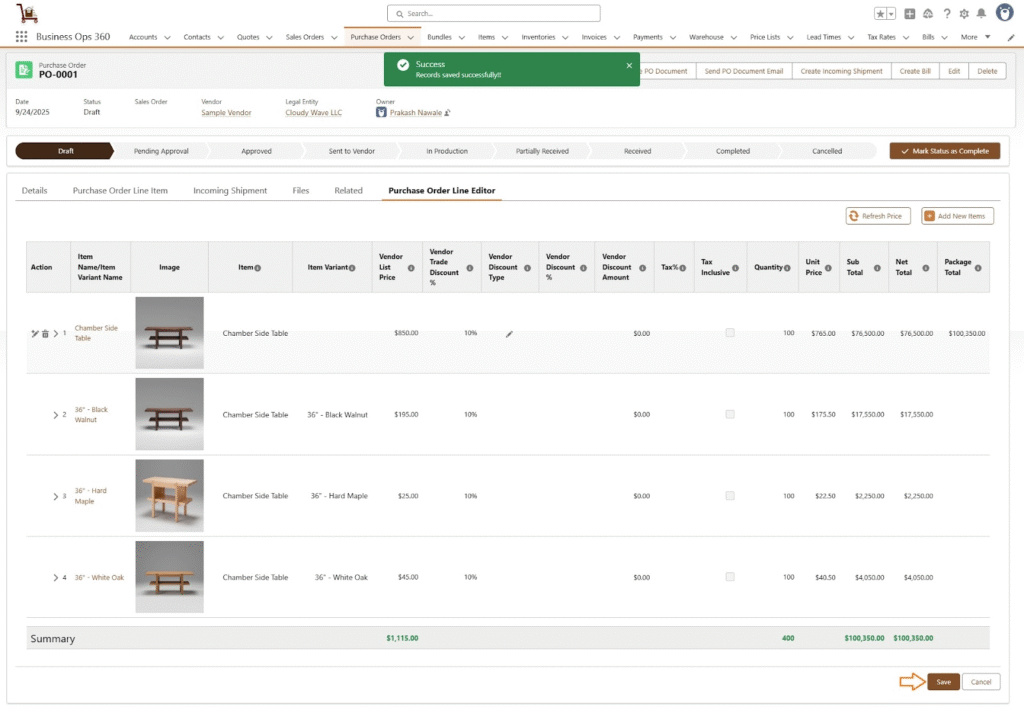Open the Sample Vendor link

226,113
